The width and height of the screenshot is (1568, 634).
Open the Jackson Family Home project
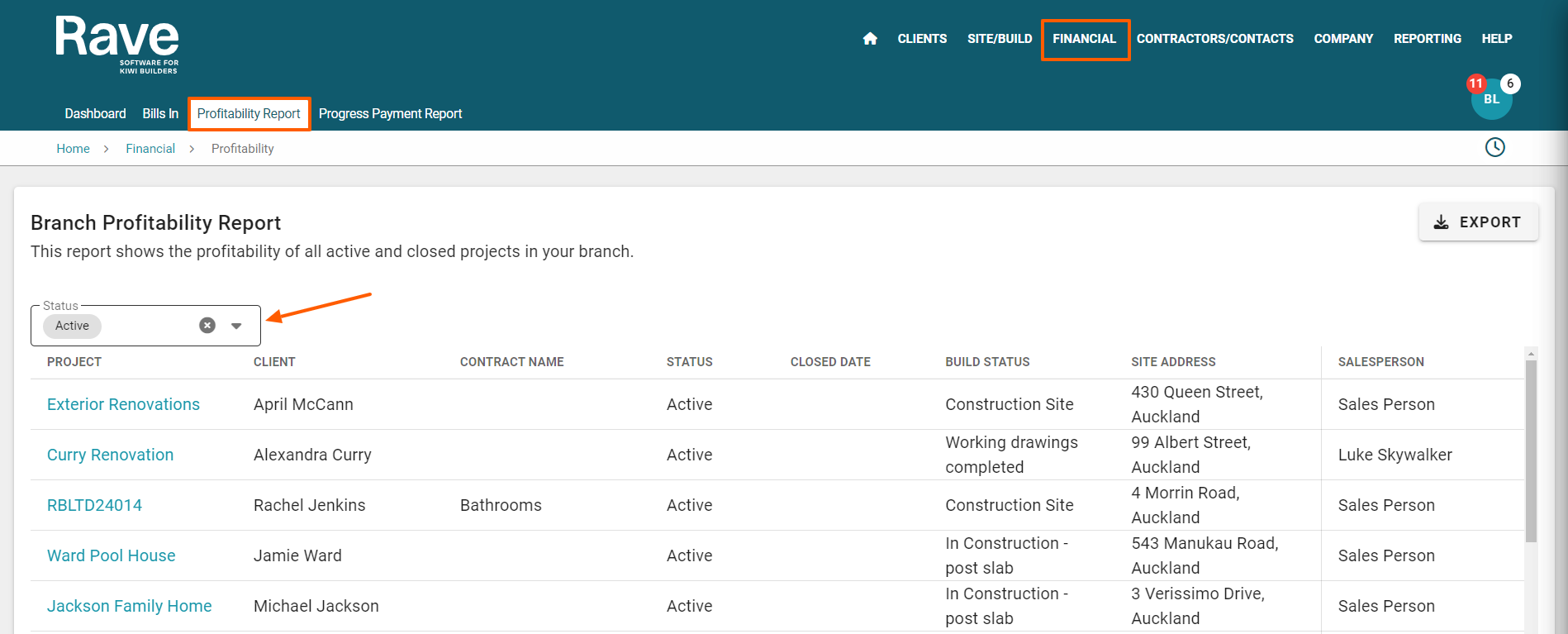click(129, 606)
